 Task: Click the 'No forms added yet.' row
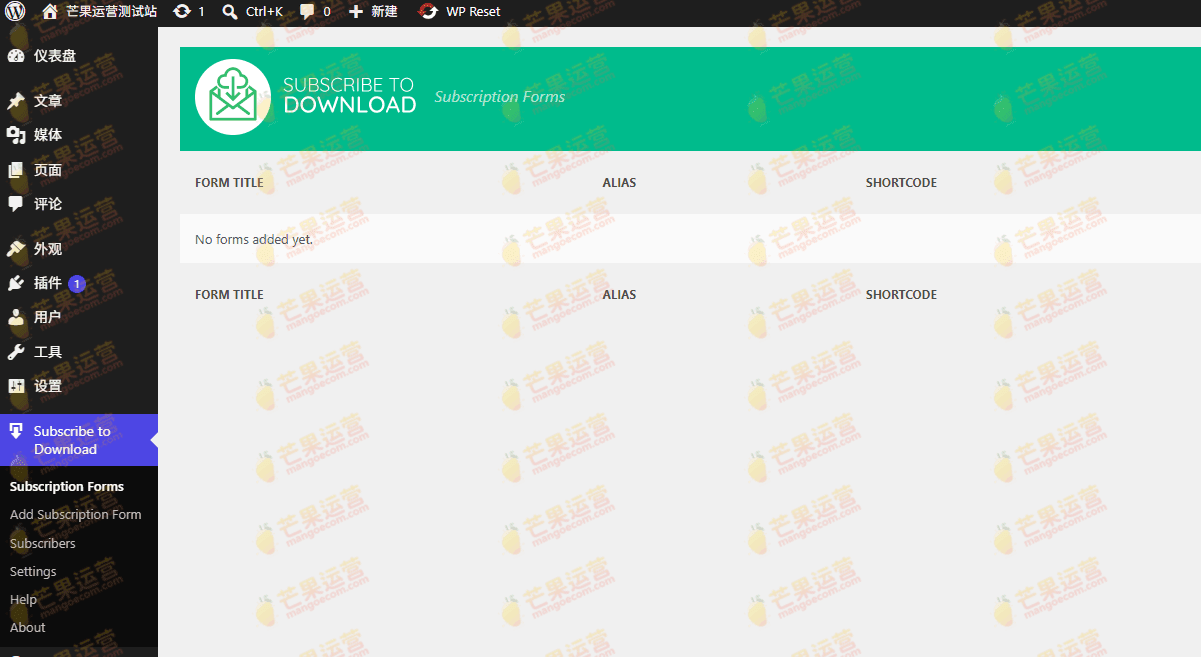690,239
